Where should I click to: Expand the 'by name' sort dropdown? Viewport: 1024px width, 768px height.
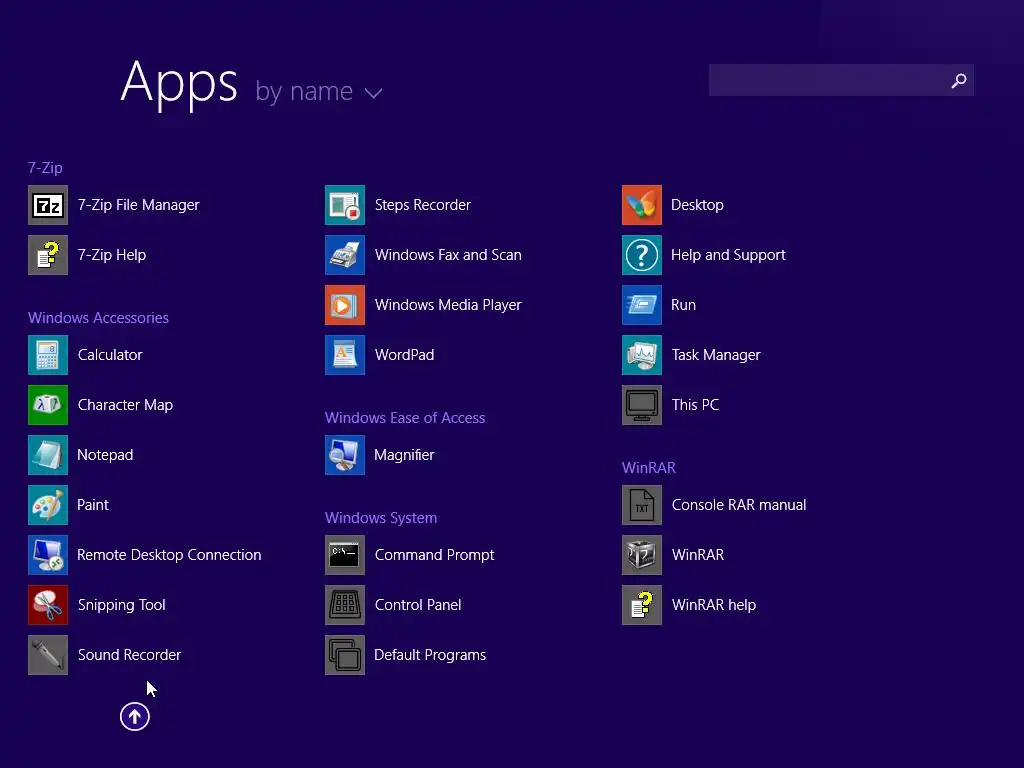click(x=318, y=91)
